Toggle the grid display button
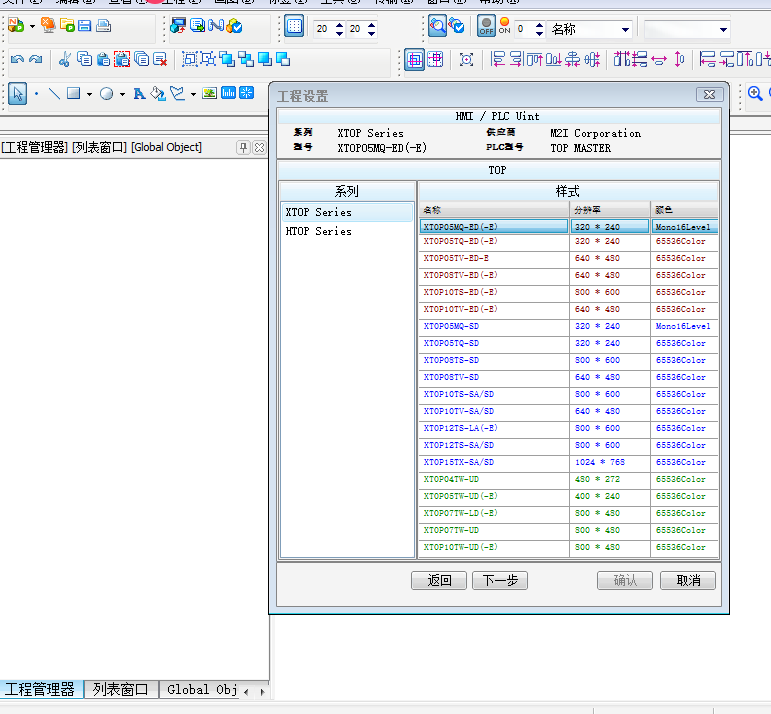 [294, 27]
